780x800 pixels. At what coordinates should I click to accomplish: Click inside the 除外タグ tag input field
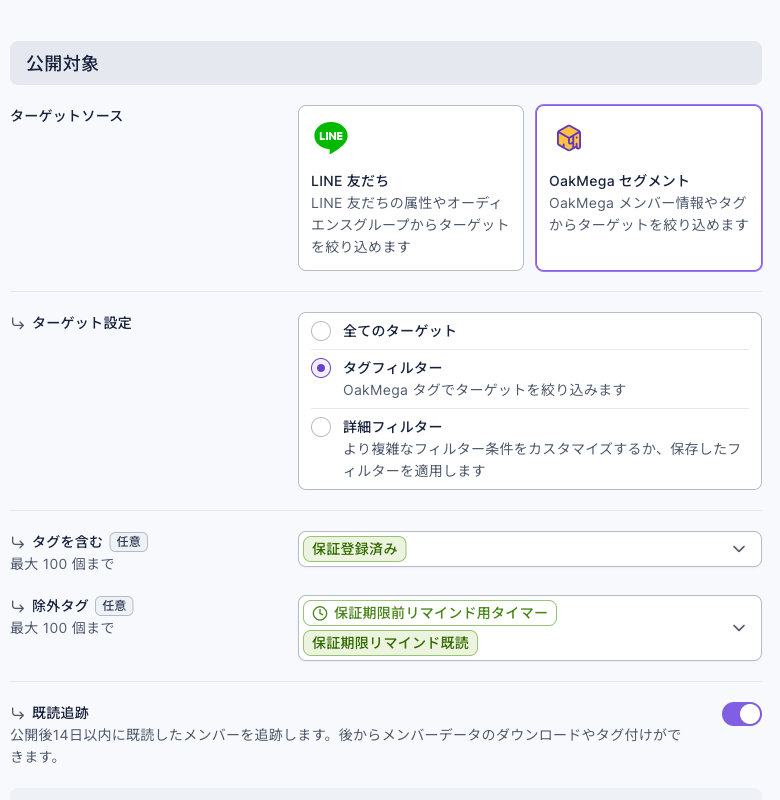(x=530, y=628)
